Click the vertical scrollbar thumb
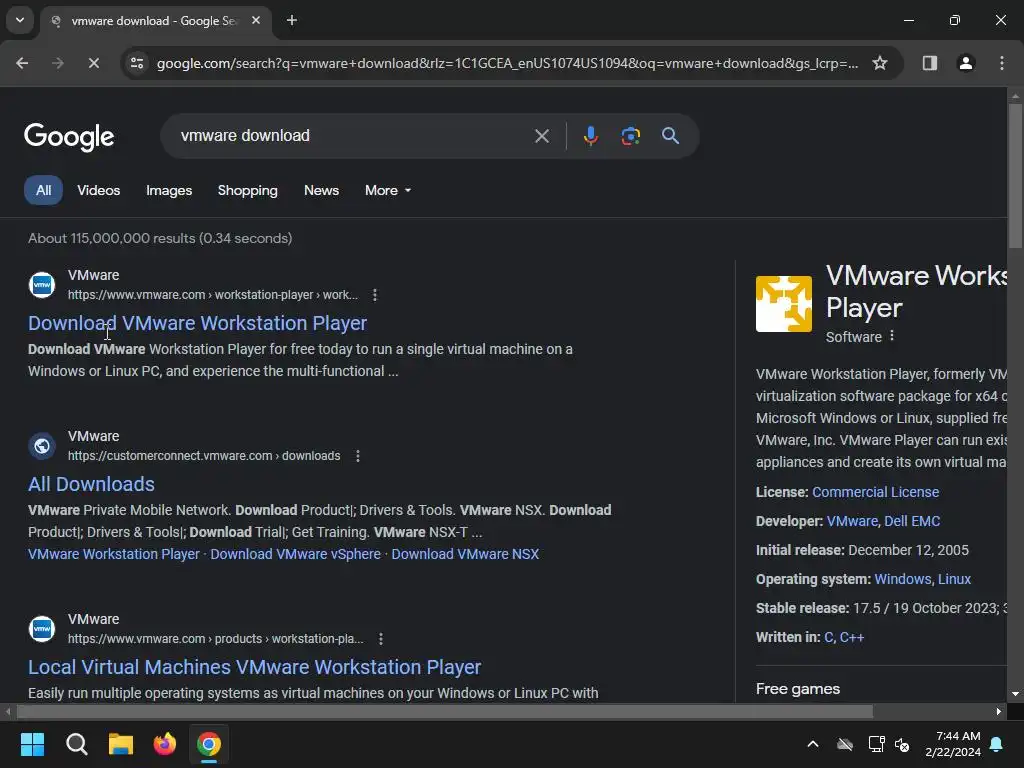1024x768 pixels. point(1015,175)
